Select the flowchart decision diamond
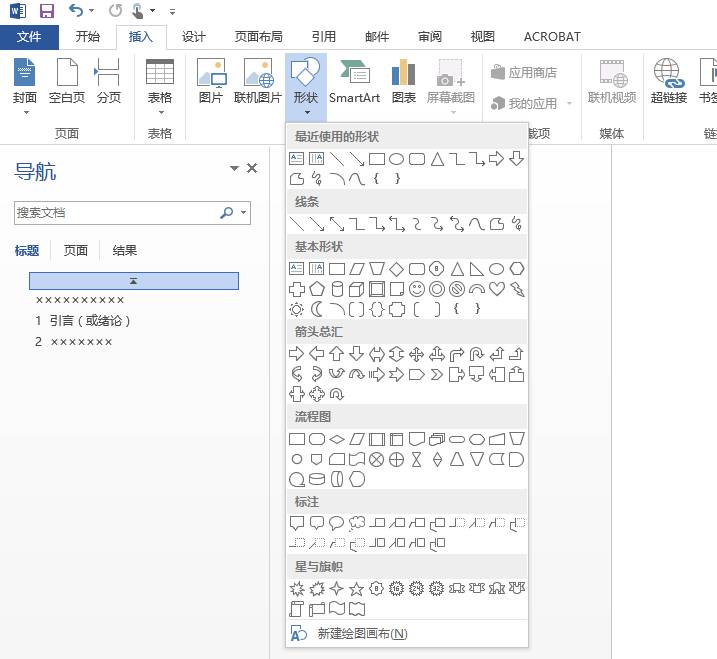 click(337, 439)
